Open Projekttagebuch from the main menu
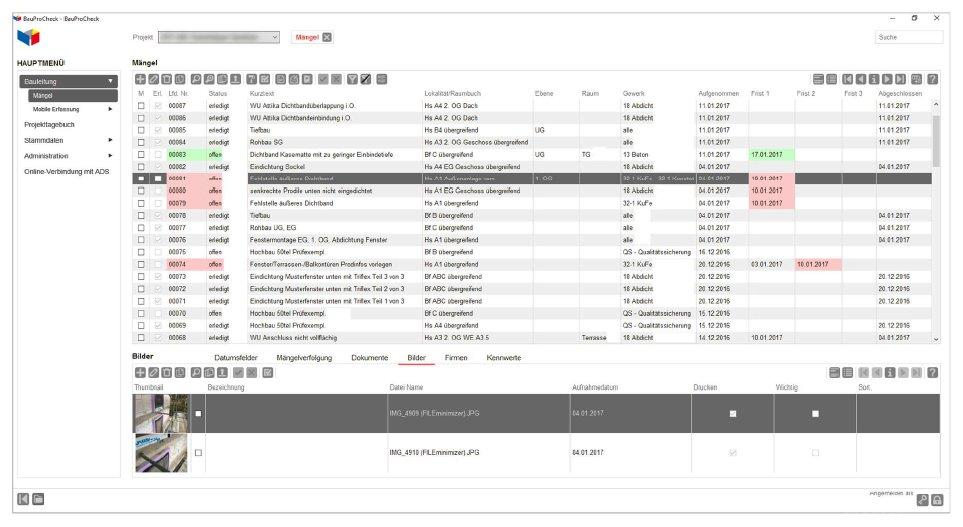963x527 pixels. coord(49,125)
